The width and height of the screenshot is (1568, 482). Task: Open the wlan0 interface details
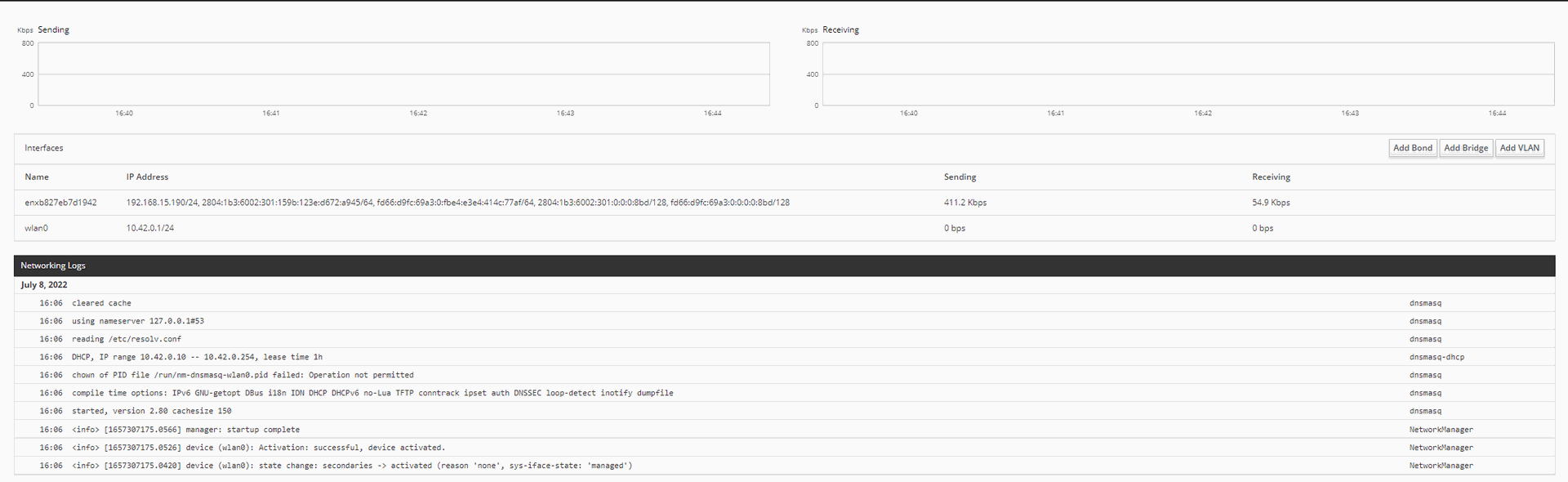[36, 228]
